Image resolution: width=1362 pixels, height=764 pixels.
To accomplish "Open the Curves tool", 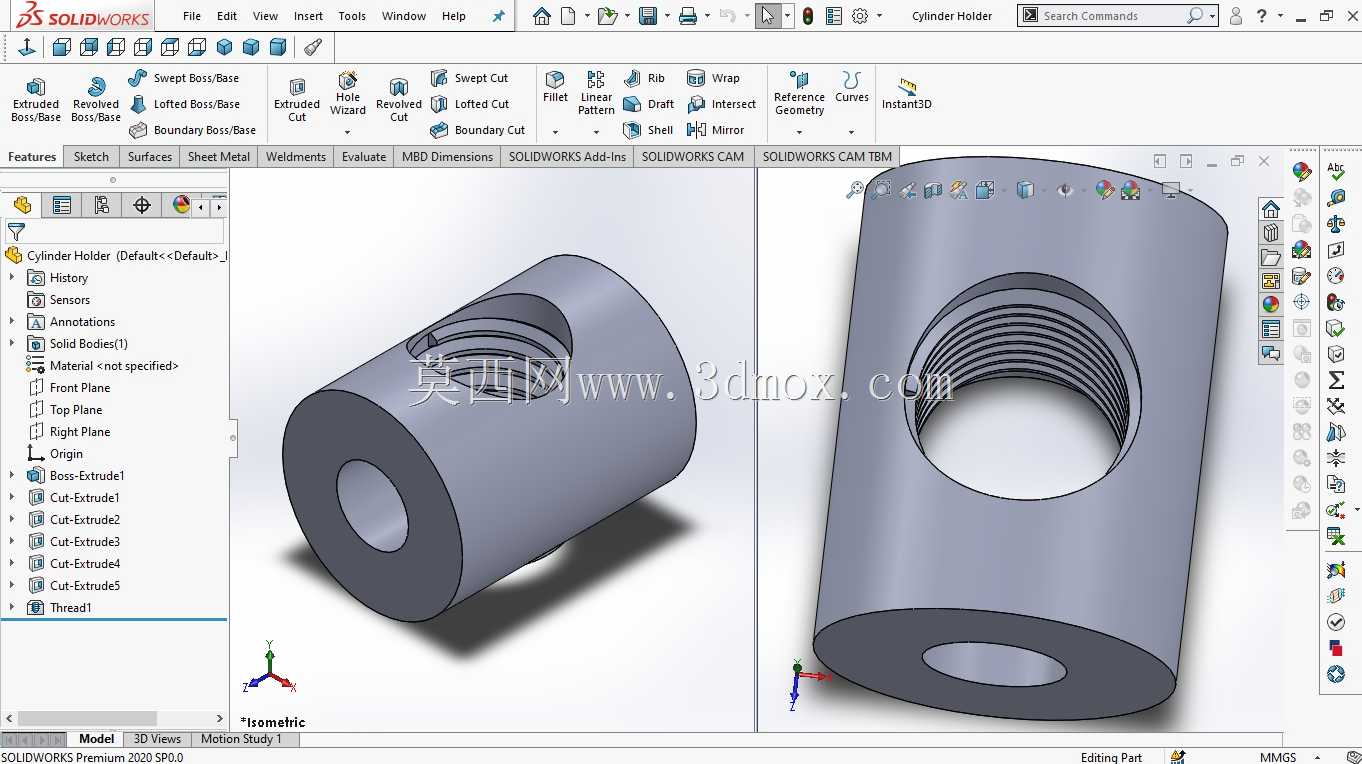I will 852,87.
